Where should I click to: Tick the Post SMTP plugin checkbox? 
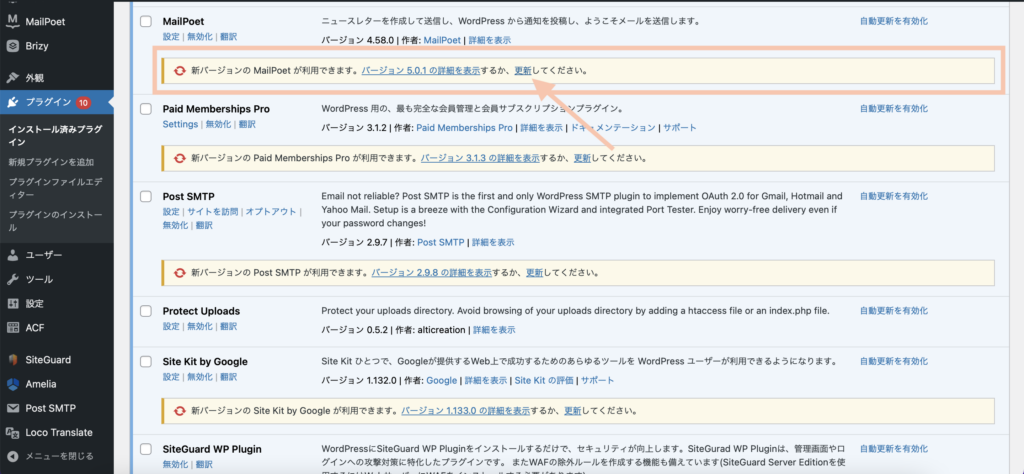click(x=146, y=197)
